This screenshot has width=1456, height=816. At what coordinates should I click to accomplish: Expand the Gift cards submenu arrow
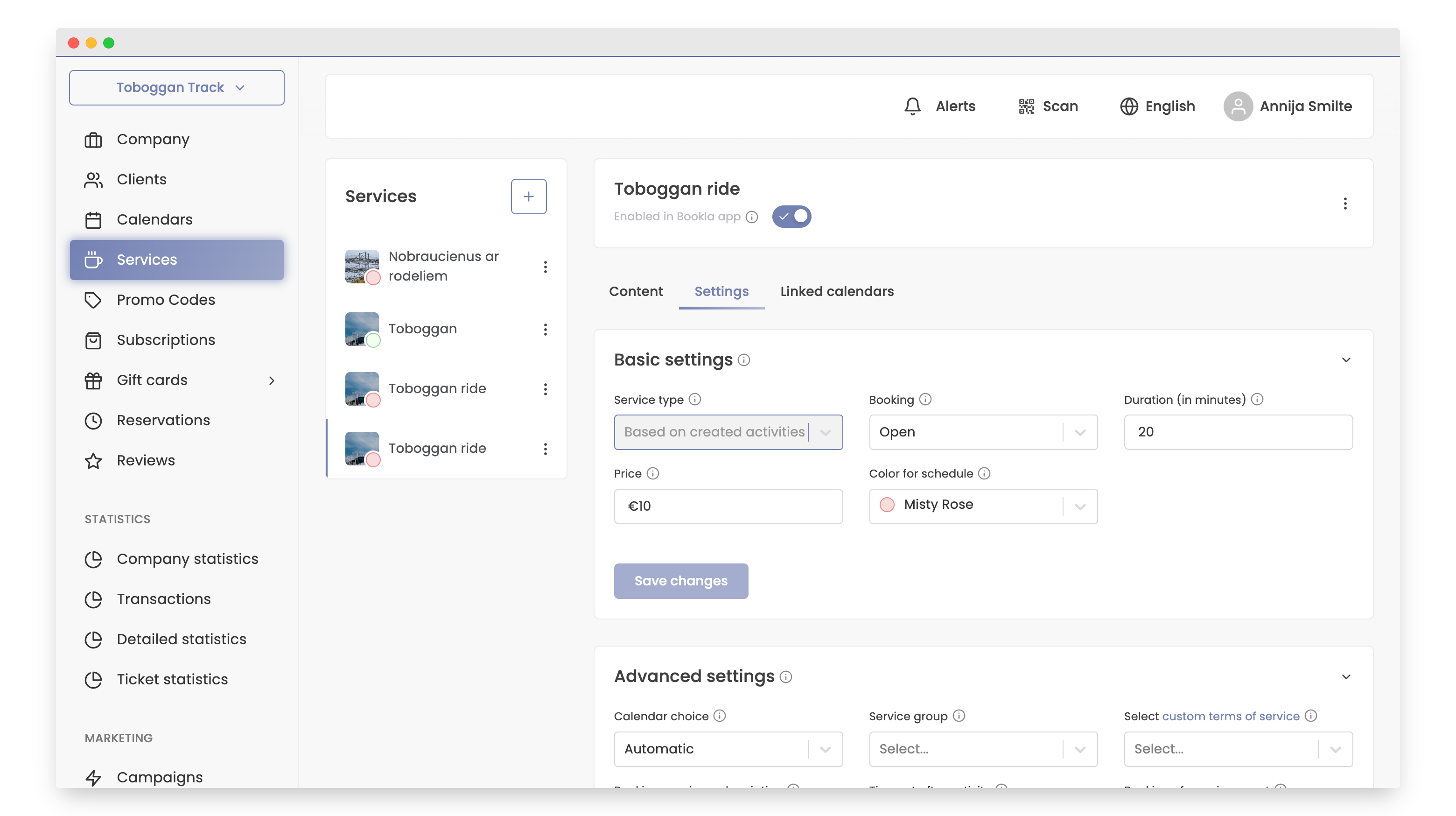pos(272,380)
